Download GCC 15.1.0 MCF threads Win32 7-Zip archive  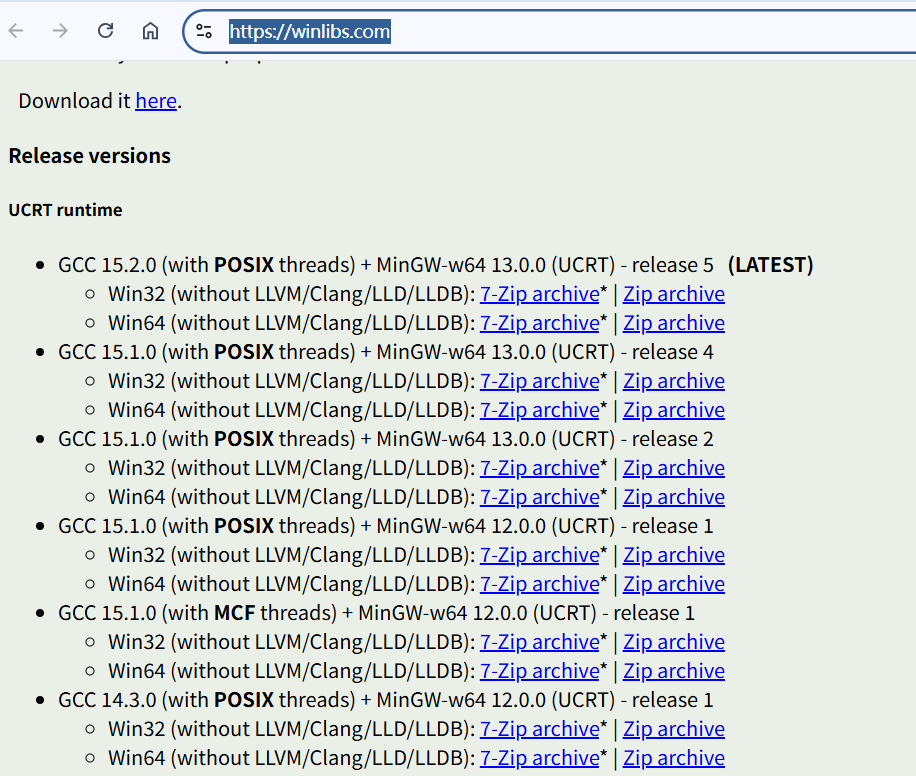point(539,642)
